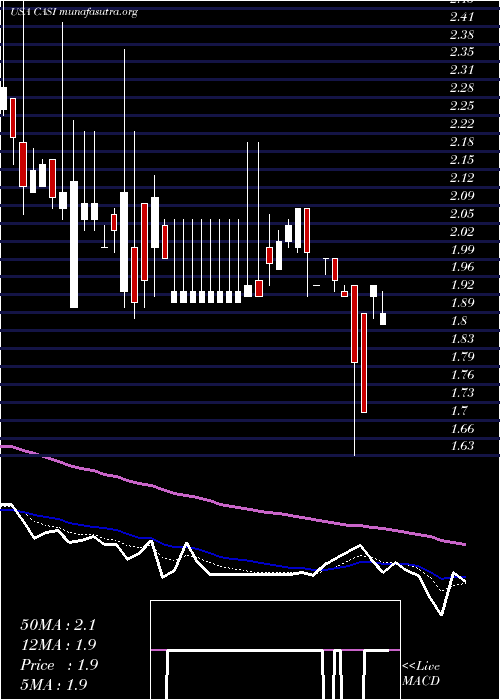Screen dimensions: 500x700
Task: Click the 2.28 price axis label
Action: point(462,88)
